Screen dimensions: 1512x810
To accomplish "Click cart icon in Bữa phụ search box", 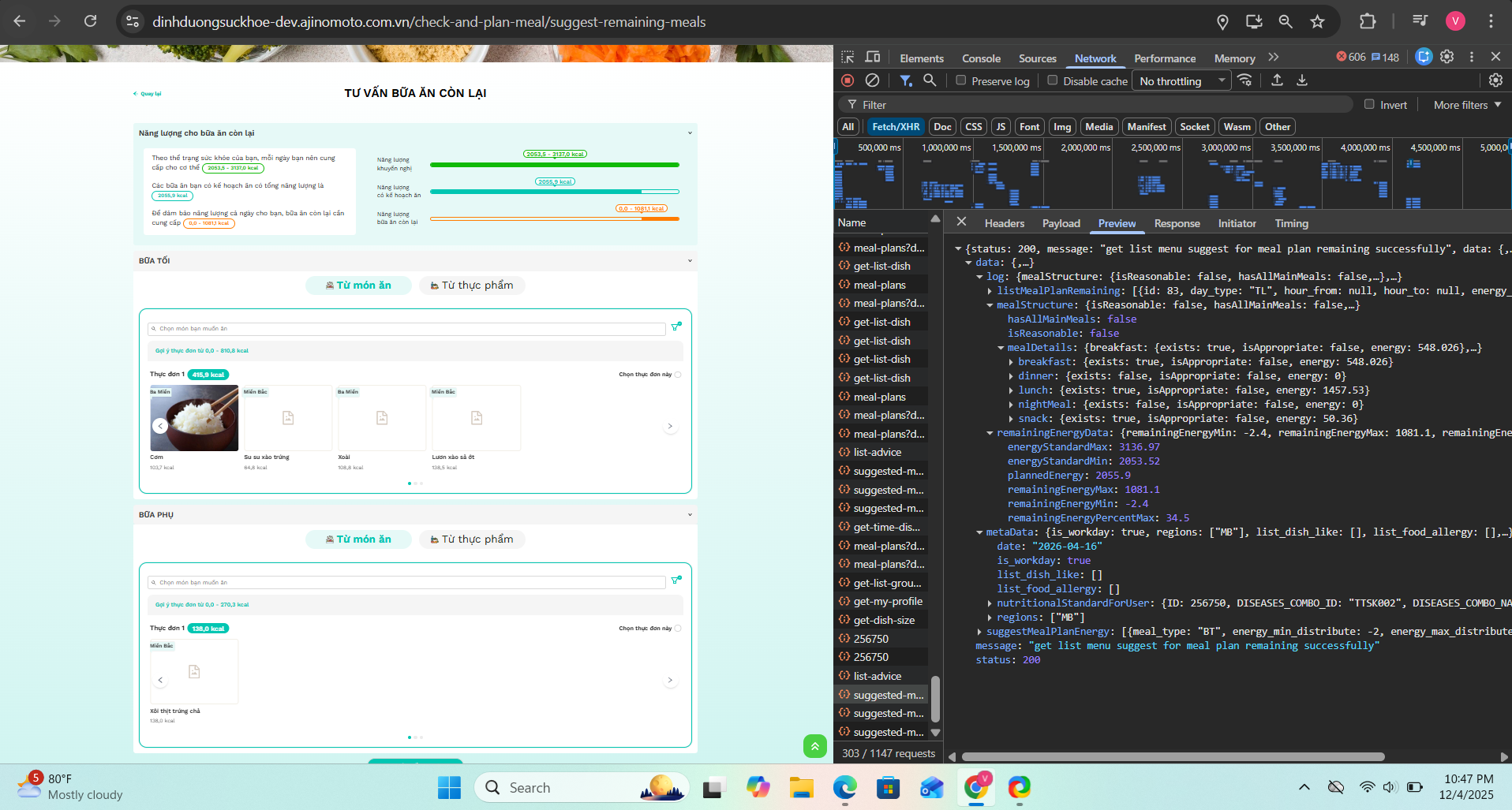I will tap(676, 580).
